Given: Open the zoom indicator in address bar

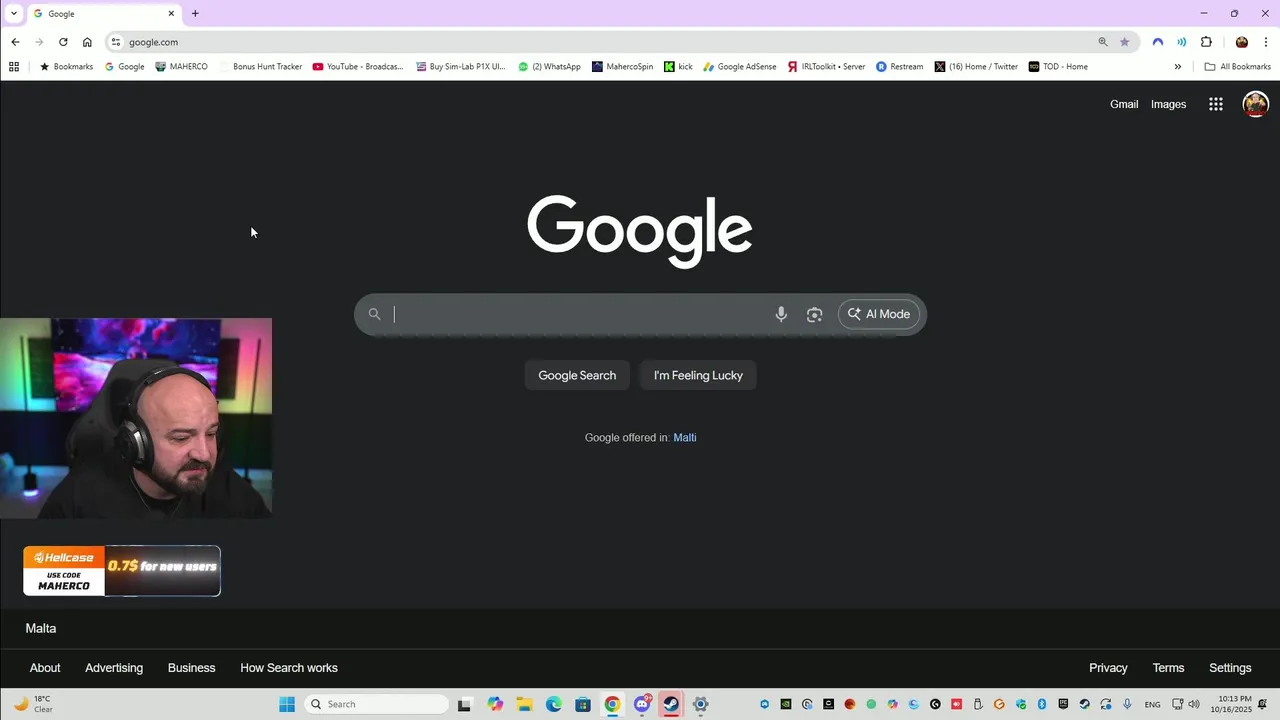Looking at the screenshot, I should click(1103, 42).
